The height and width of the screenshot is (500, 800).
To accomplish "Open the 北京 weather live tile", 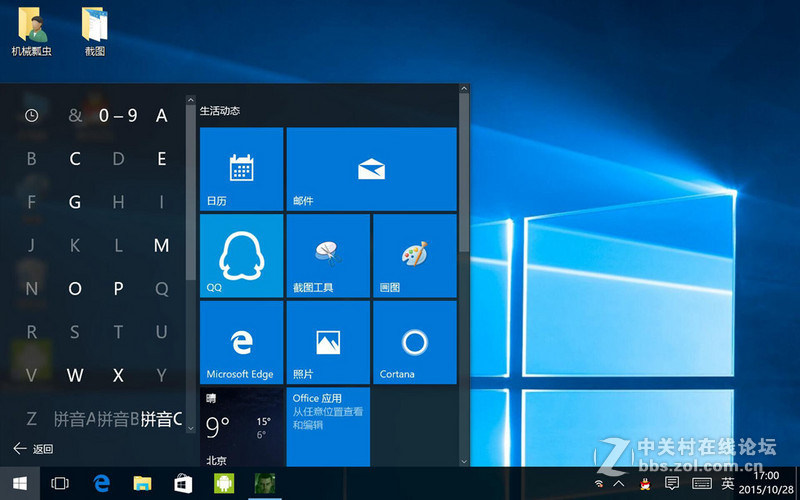I will click(241, 427).
